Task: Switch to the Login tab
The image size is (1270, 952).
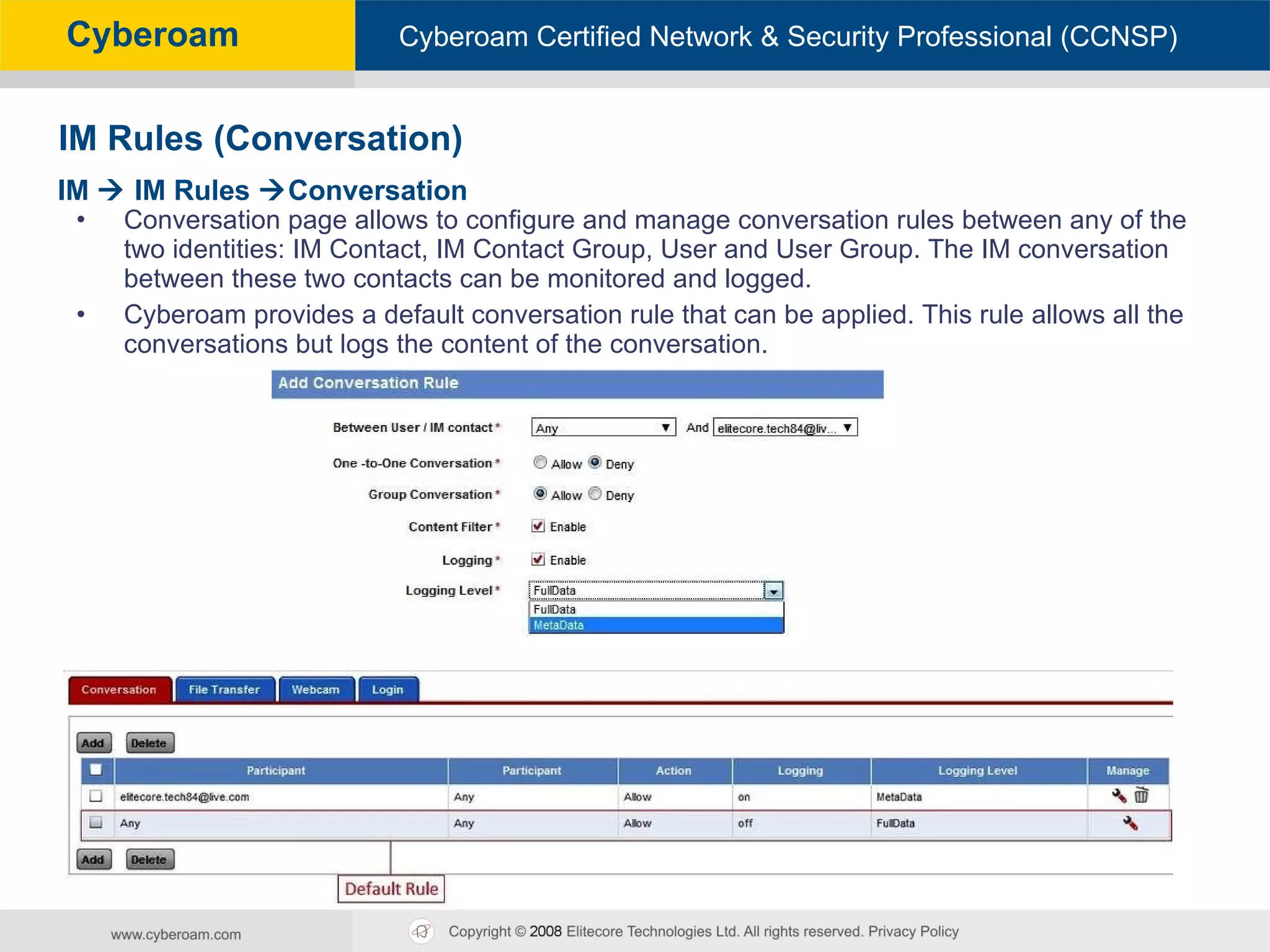Action: 388,690
